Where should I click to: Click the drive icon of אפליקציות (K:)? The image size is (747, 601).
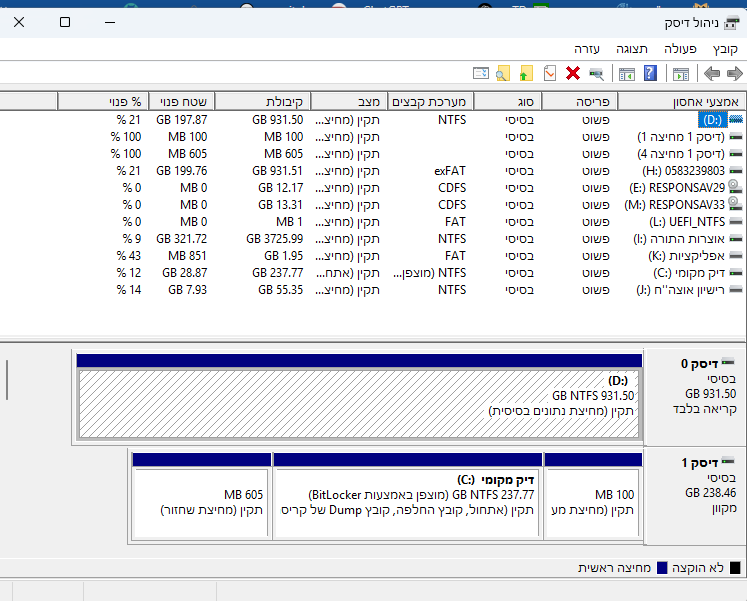736,256
